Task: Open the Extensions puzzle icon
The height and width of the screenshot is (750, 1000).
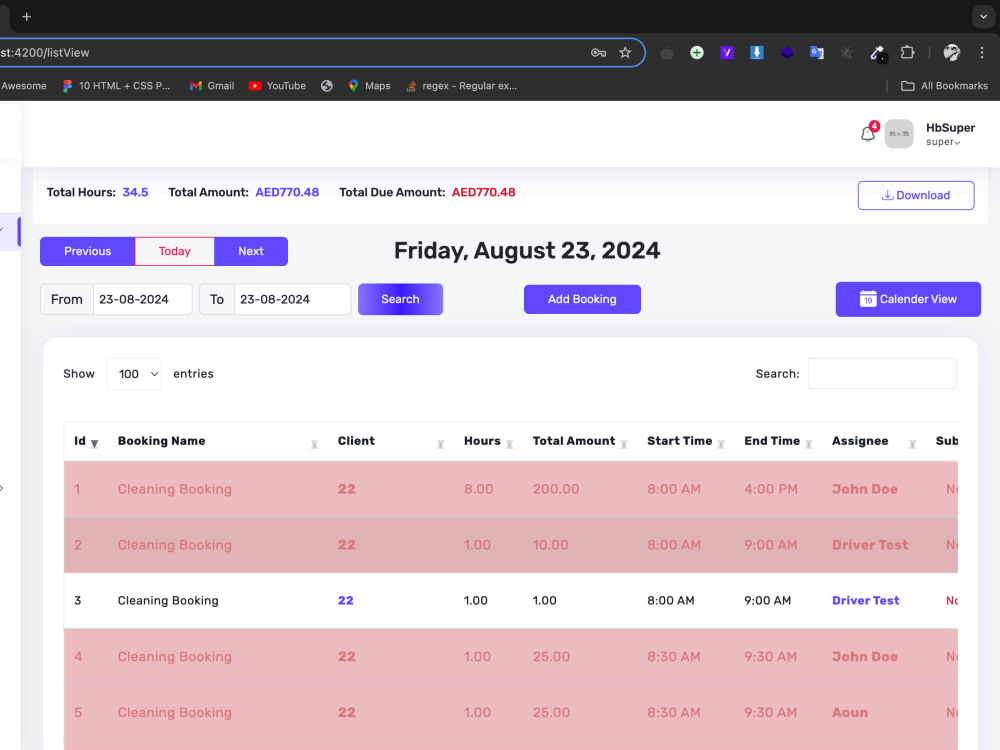Action: coord(907,52)
